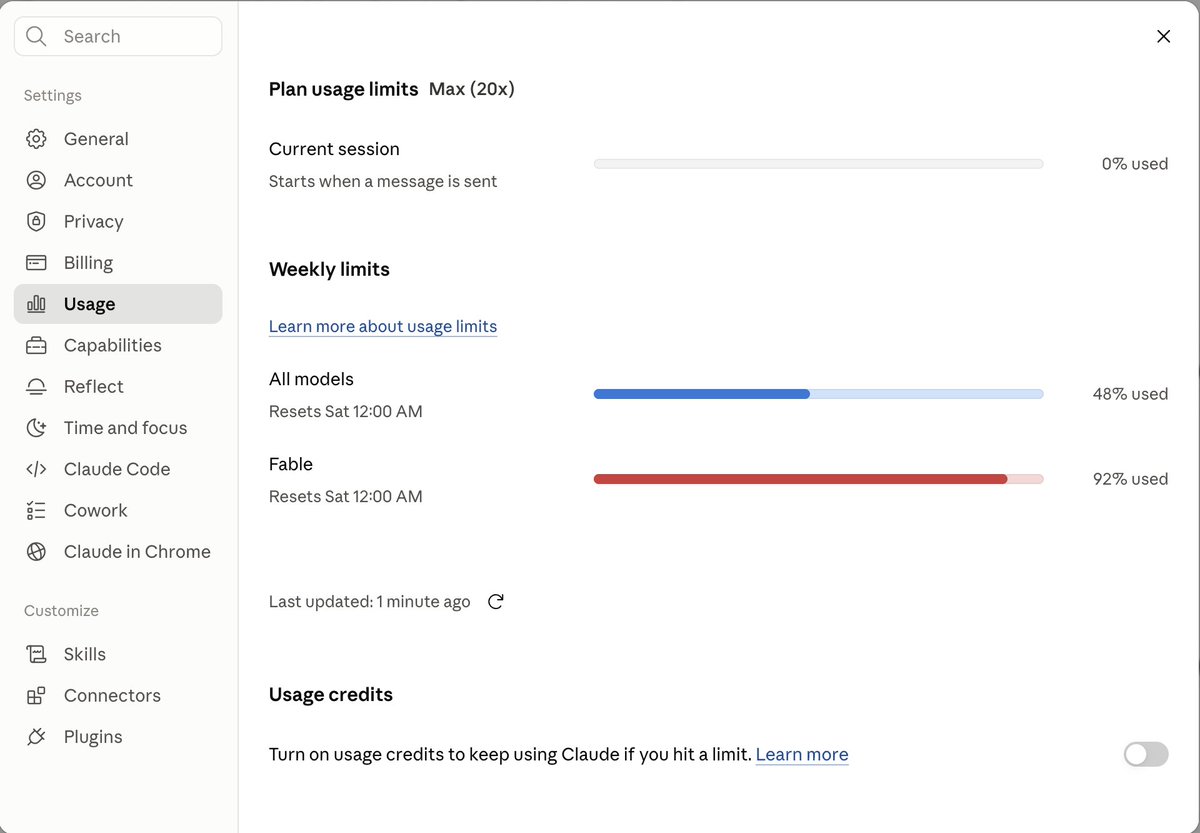1200x833 pixels.
Task: Click the General gear icon
Action: click(36, 139)
